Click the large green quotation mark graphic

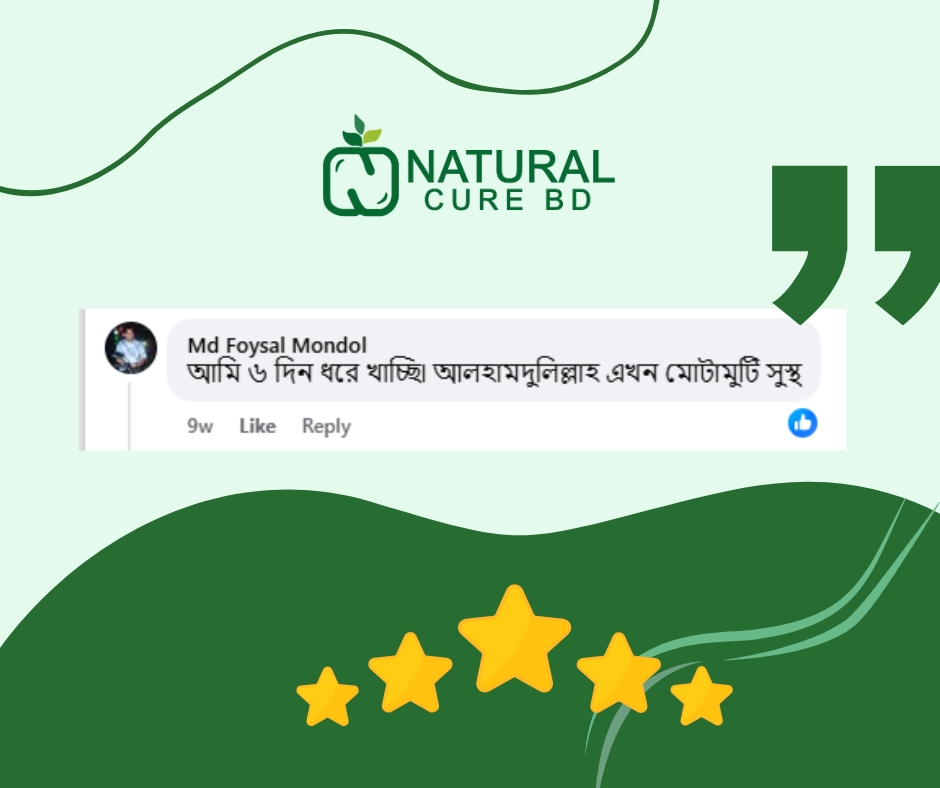[855, 245]
